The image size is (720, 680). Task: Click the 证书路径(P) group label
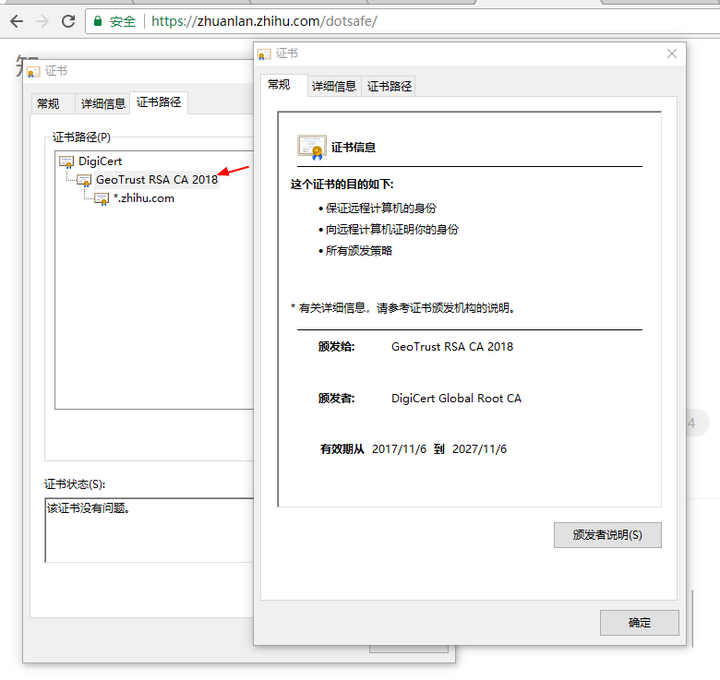point(81,137)
